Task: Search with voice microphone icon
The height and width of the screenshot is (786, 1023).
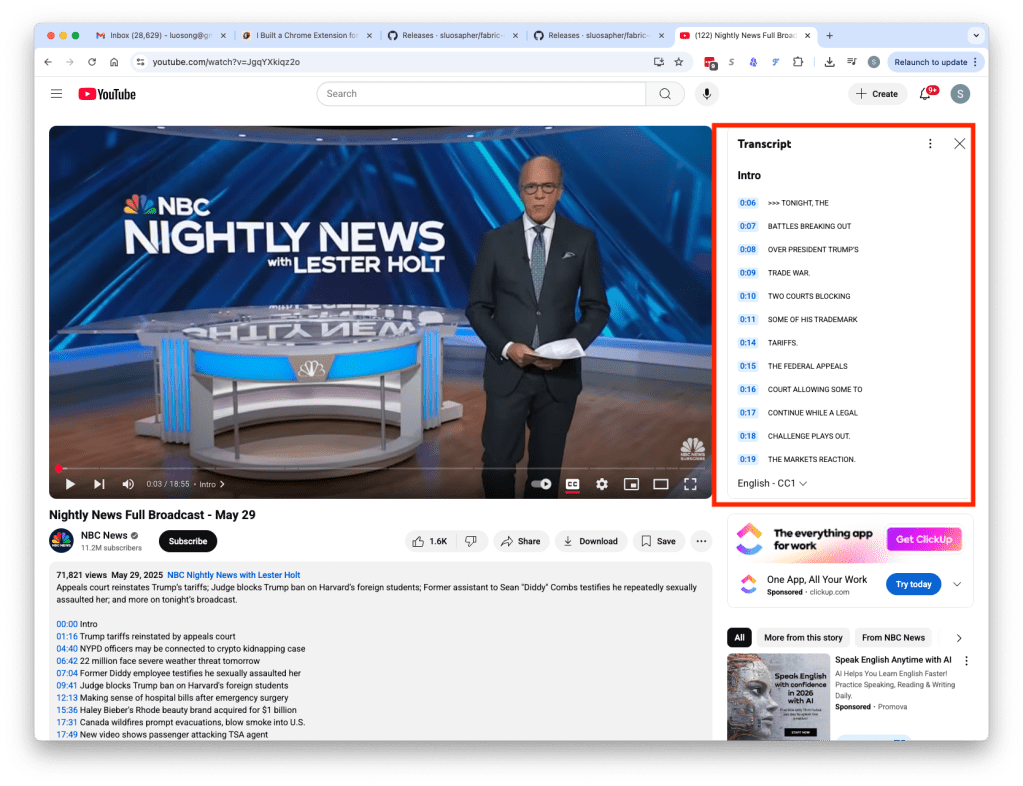Action: 707,94
